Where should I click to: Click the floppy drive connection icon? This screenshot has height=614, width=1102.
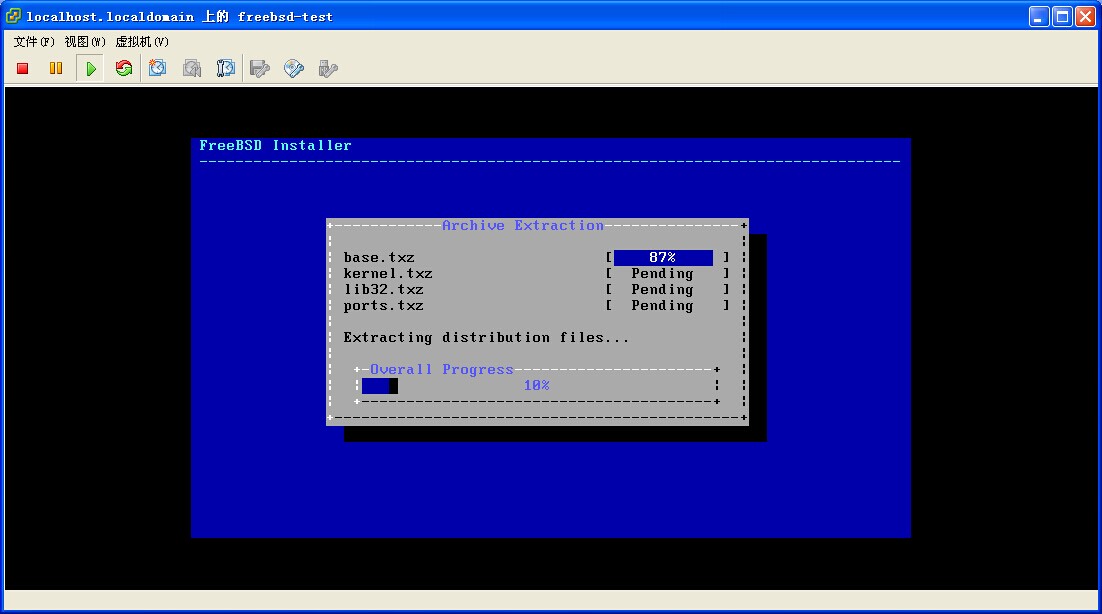(260, 68)
